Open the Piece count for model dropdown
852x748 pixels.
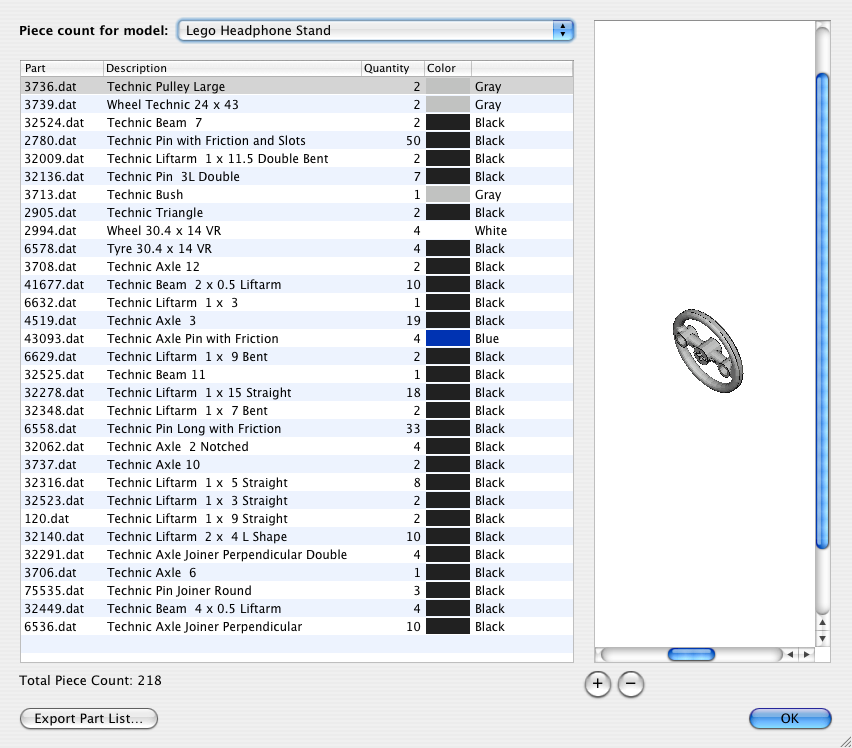[x=375, y=30]
